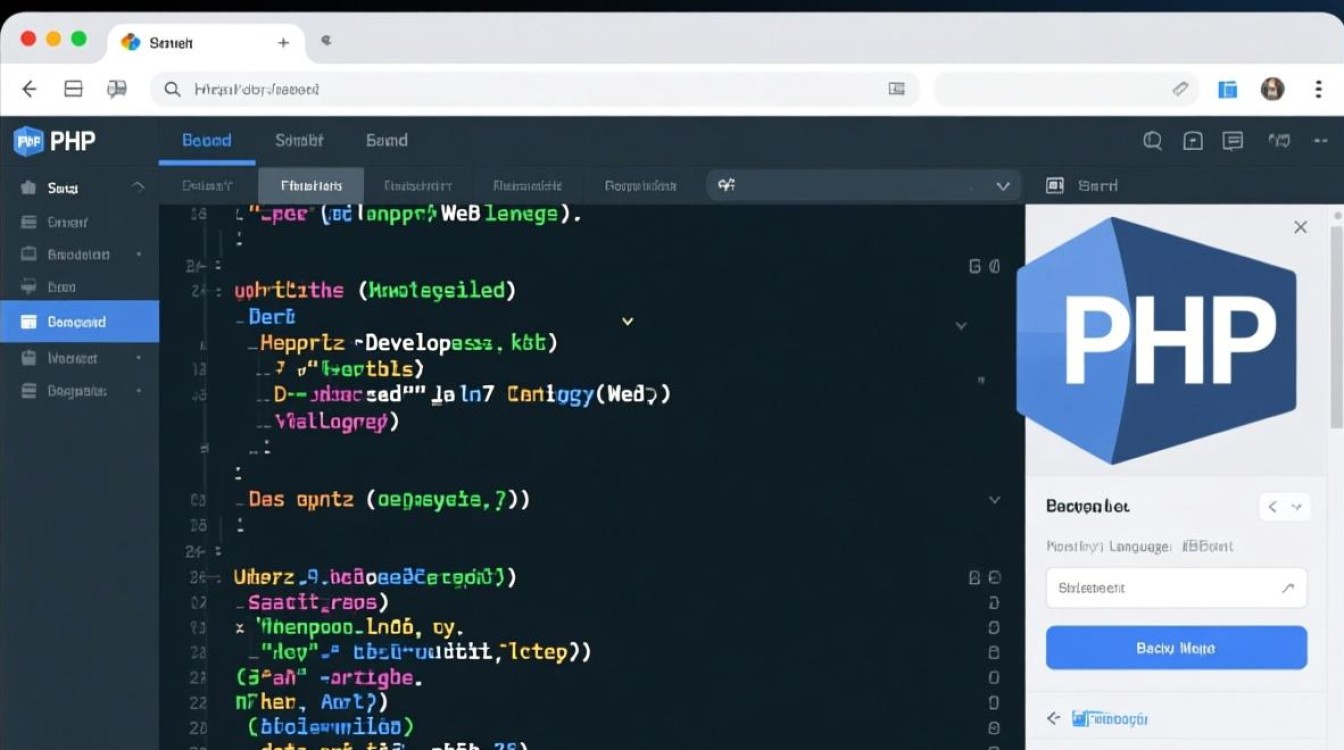
Task: Click the blue link at the panel bottom
Action: [1109, 718]
